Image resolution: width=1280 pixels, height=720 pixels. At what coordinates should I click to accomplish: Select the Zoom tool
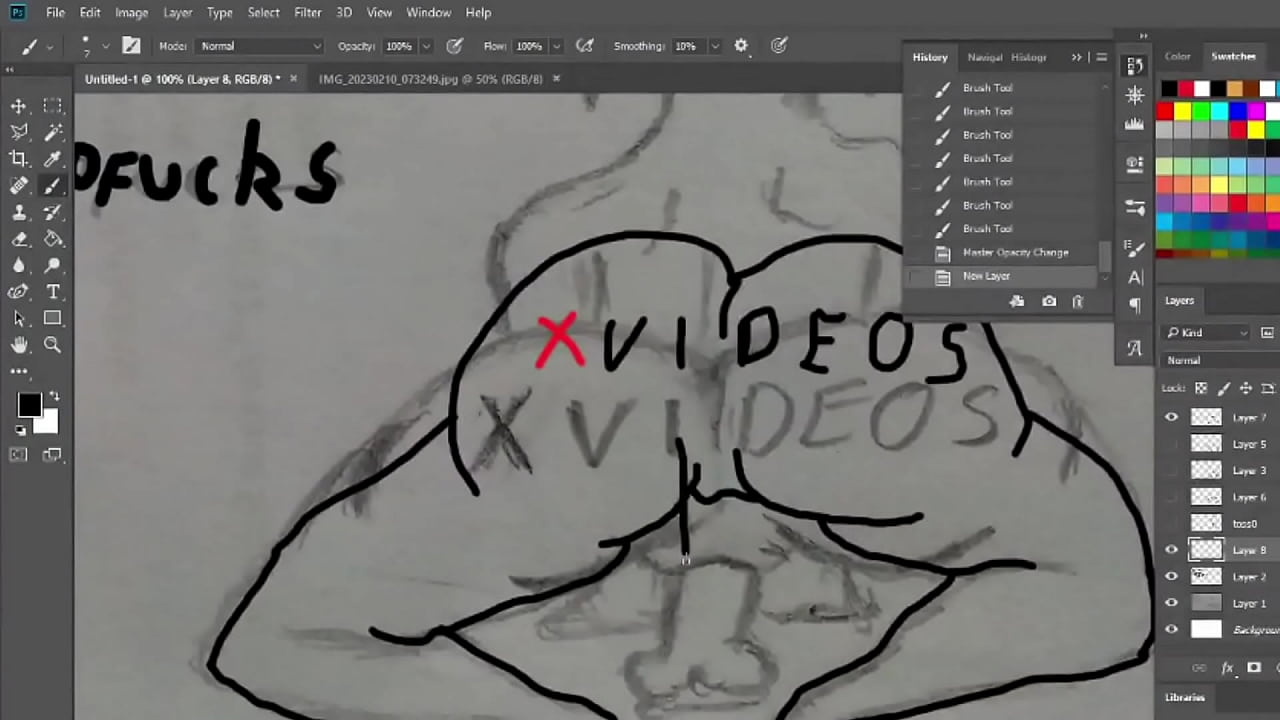(52, 344)
